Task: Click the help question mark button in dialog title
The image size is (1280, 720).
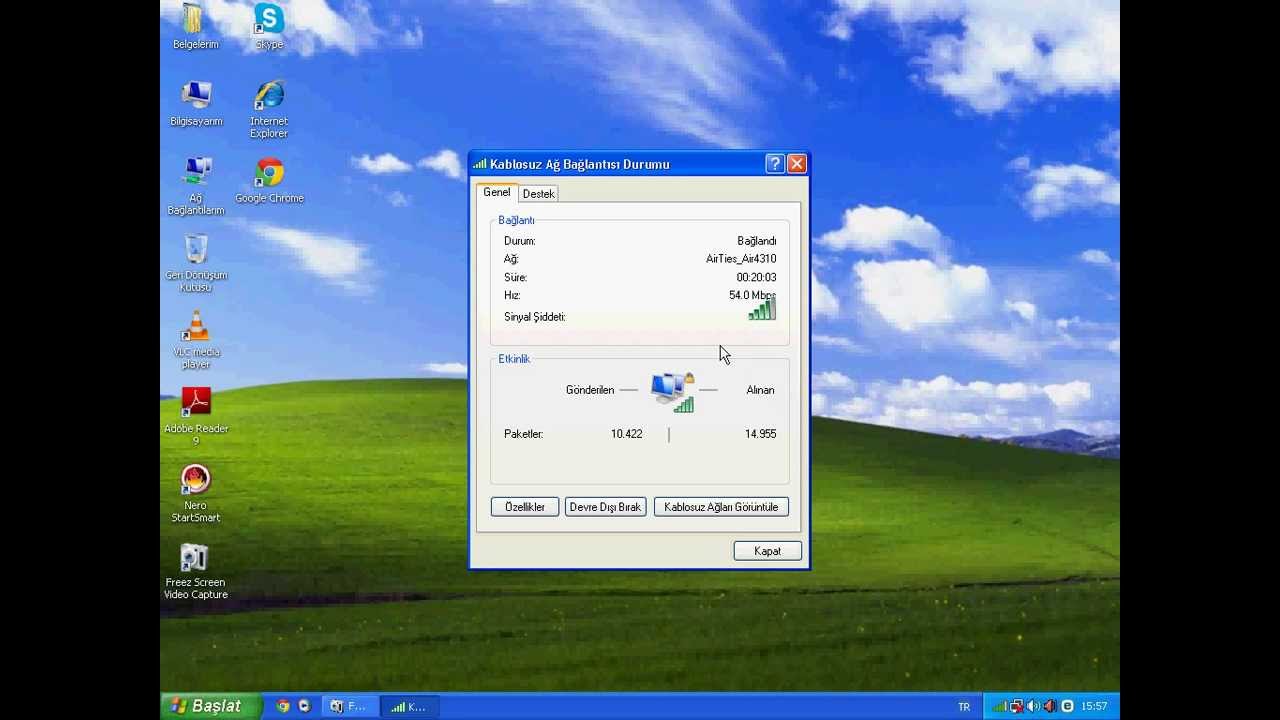Action: pos(775,164)
